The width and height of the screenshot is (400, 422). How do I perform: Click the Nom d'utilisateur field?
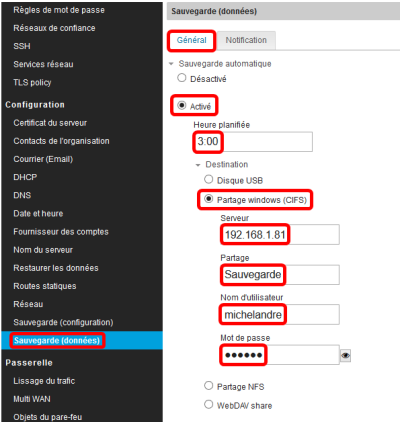[280, 314]
